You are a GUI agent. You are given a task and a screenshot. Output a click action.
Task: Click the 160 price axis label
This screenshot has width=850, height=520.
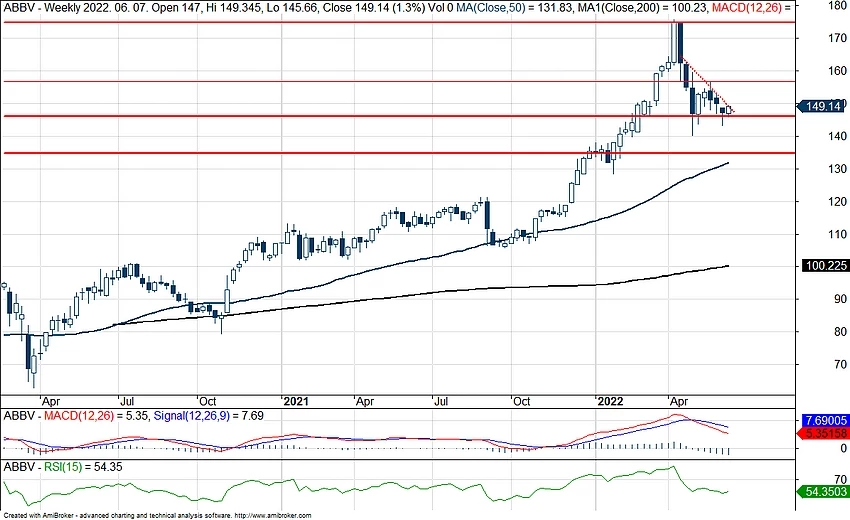click(x=838, y=71)
